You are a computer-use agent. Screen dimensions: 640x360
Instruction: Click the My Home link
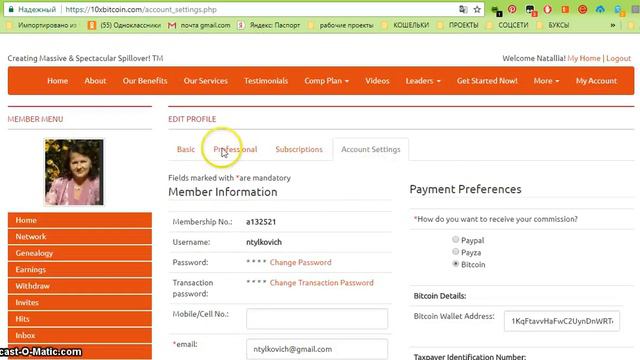[584, 58]
